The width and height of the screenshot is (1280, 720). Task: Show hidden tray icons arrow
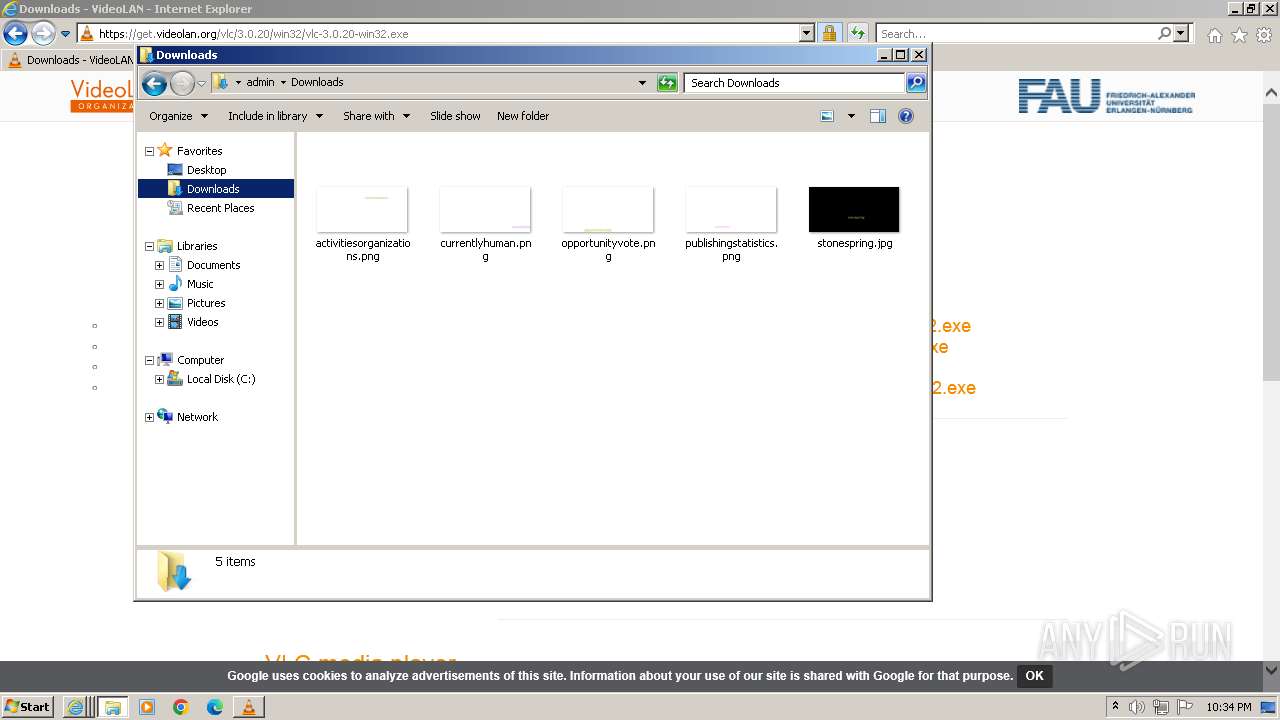1115,707
